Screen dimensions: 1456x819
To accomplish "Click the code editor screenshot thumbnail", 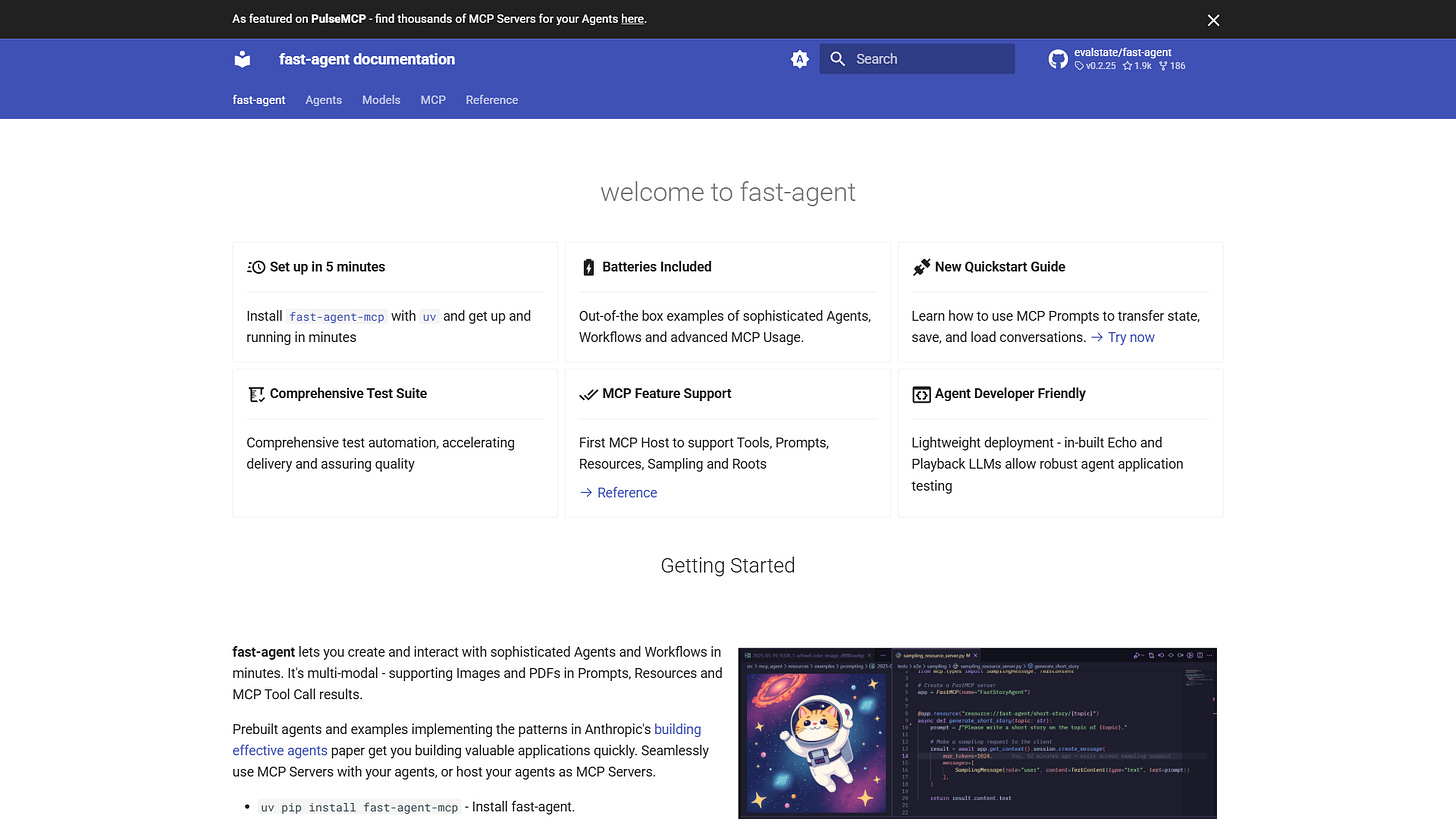I will click(x=977, y=733).
